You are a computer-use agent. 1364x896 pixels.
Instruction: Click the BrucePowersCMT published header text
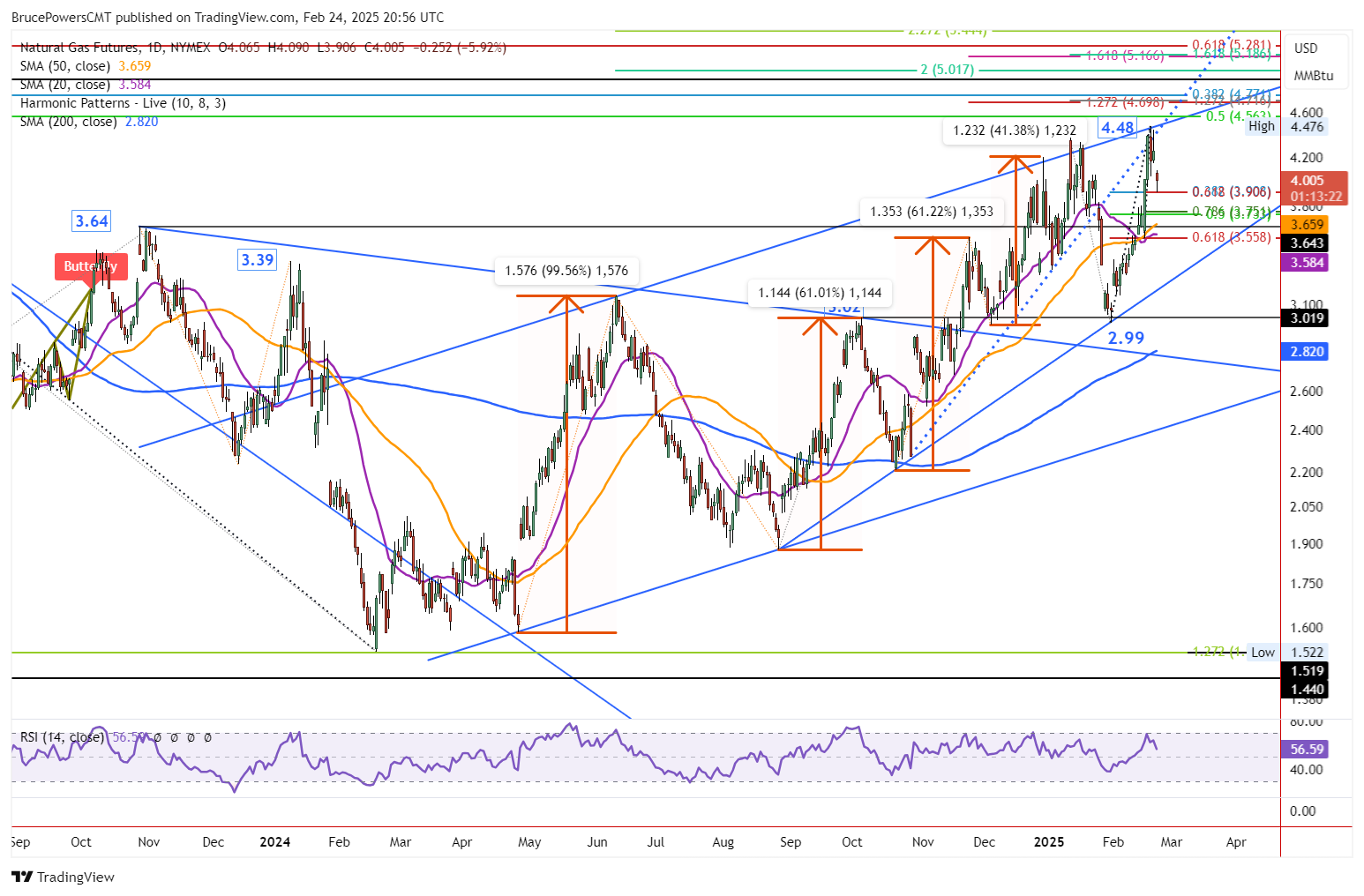coord(228,18)
